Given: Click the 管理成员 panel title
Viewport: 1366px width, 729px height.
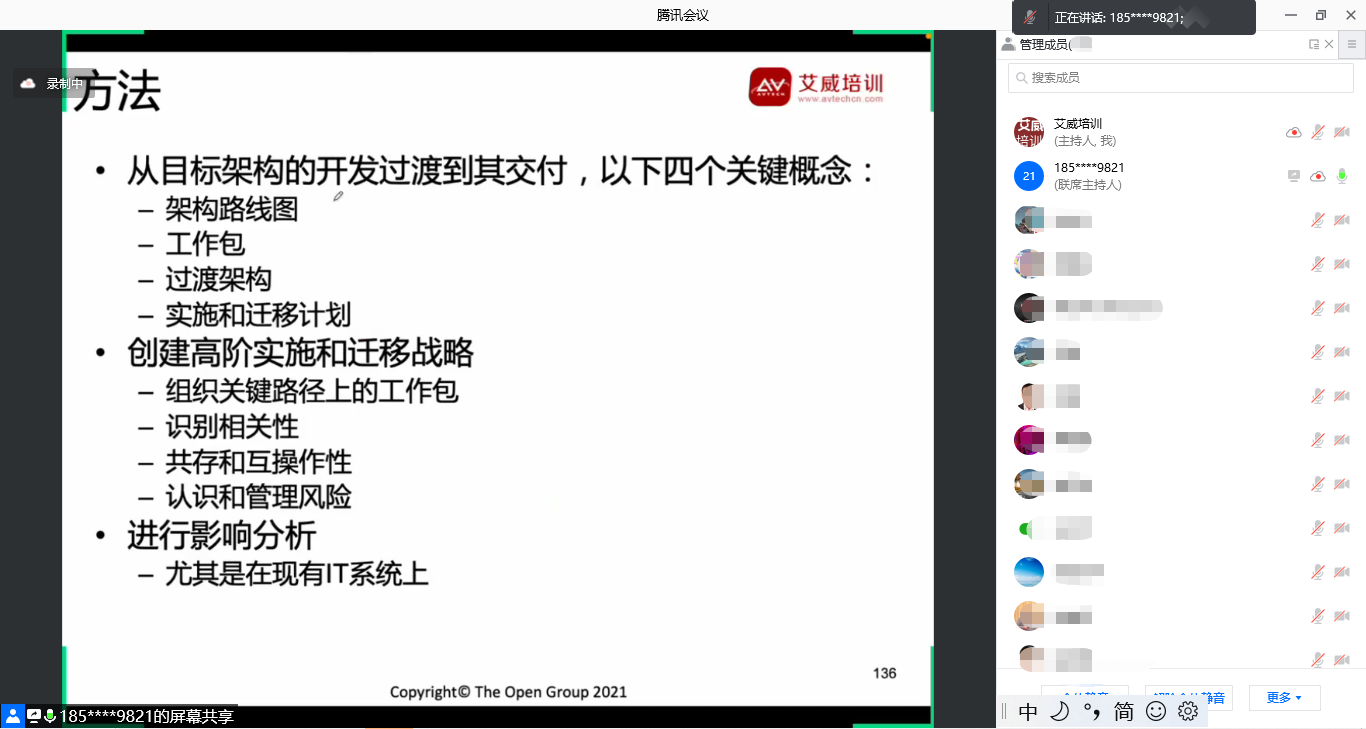Looking at the screenshot, I should [x=1044, y=44].
